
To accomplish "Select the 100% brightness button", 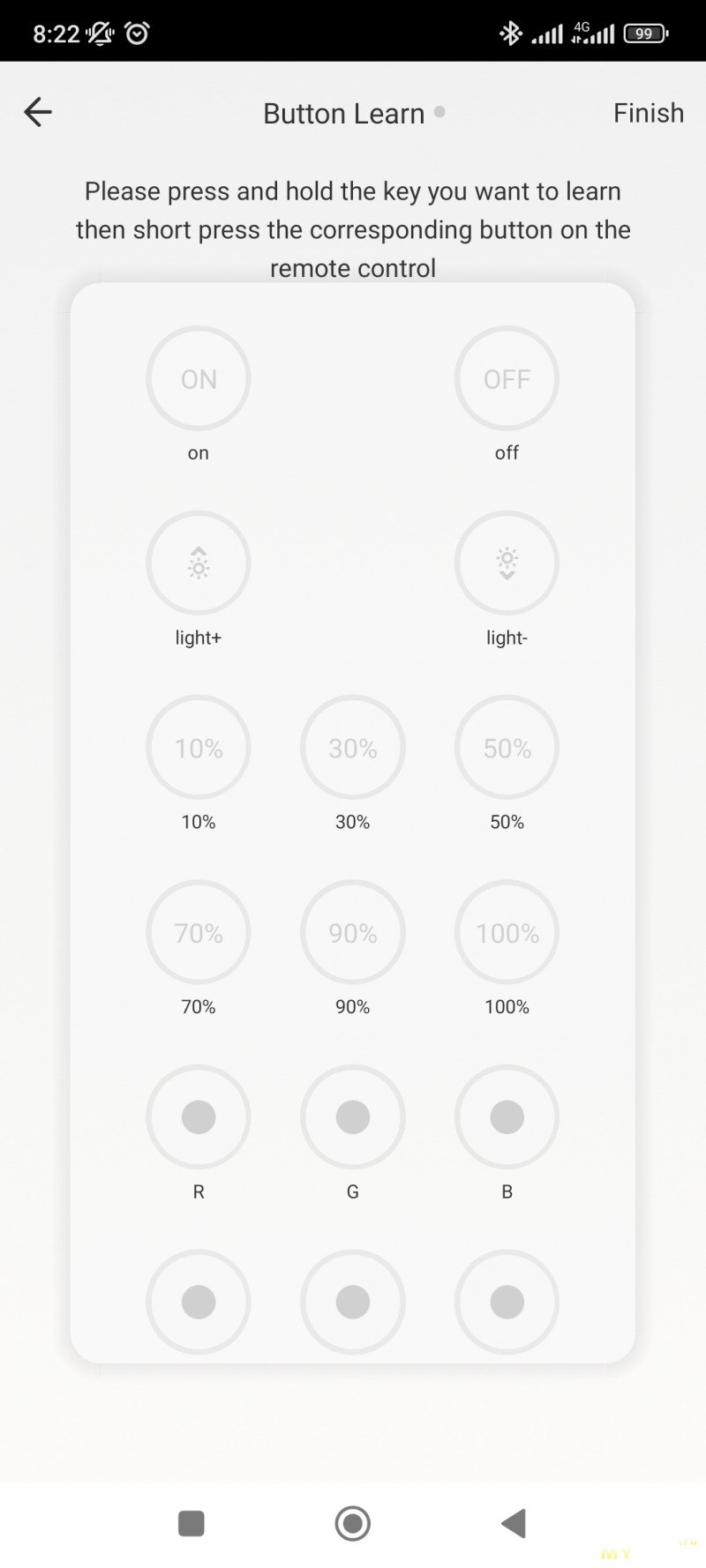I will click(x=507, y=932).
